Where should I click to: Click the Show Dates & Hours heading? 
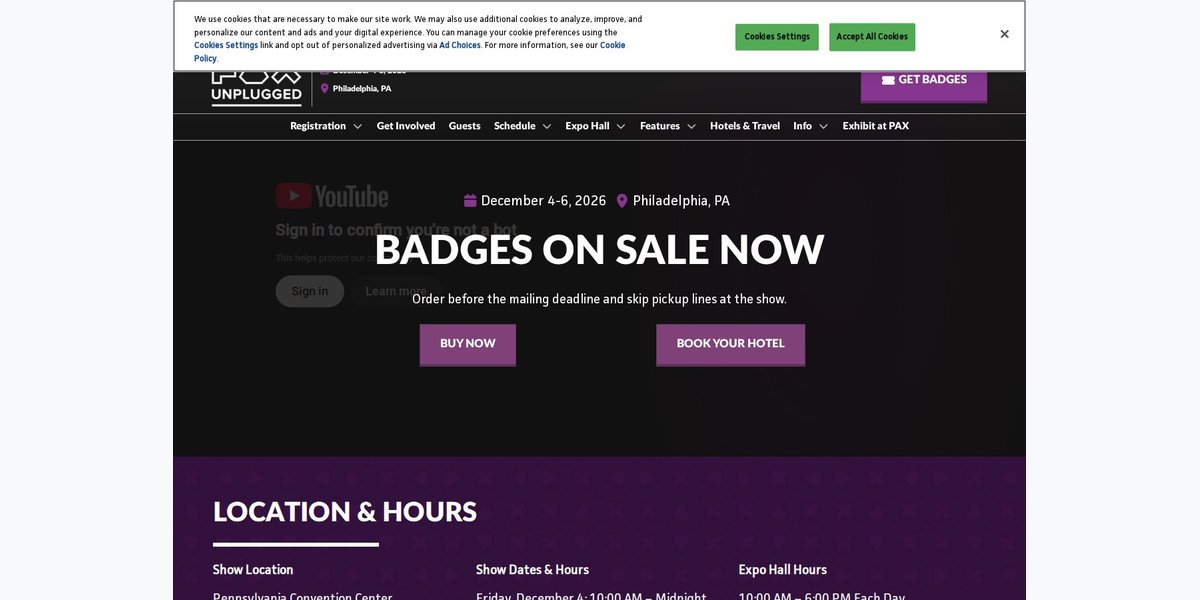[x=532, y=570]
